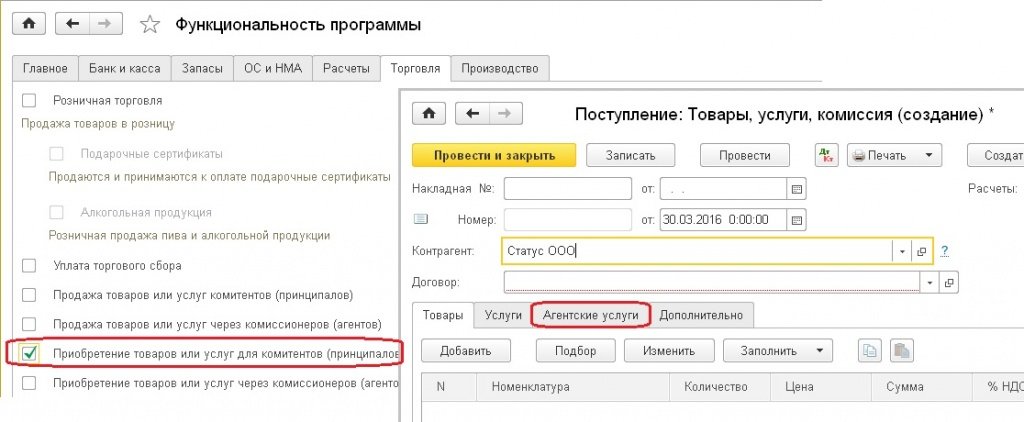Click home icon in Поступление window
This screenshot has width=1024, height=422.
(429, 114)
